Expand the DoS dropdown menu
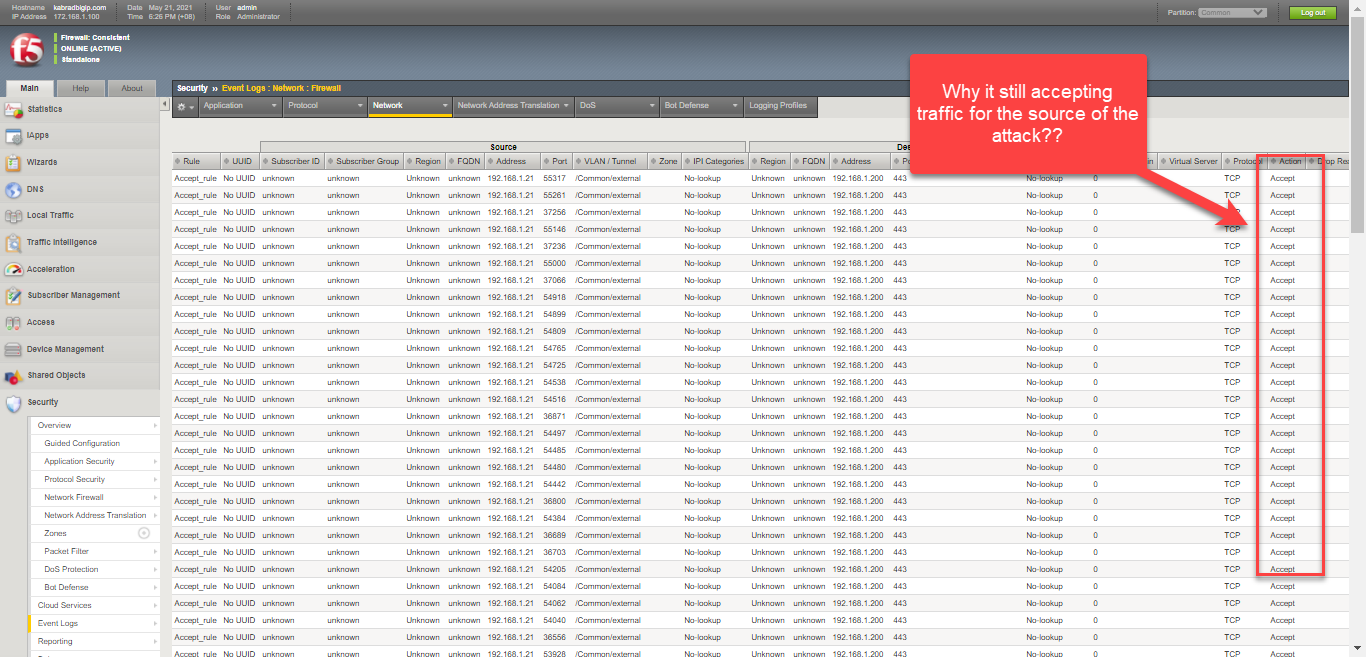This screenshot has height=657, width=1366. (x=615, y=105)
